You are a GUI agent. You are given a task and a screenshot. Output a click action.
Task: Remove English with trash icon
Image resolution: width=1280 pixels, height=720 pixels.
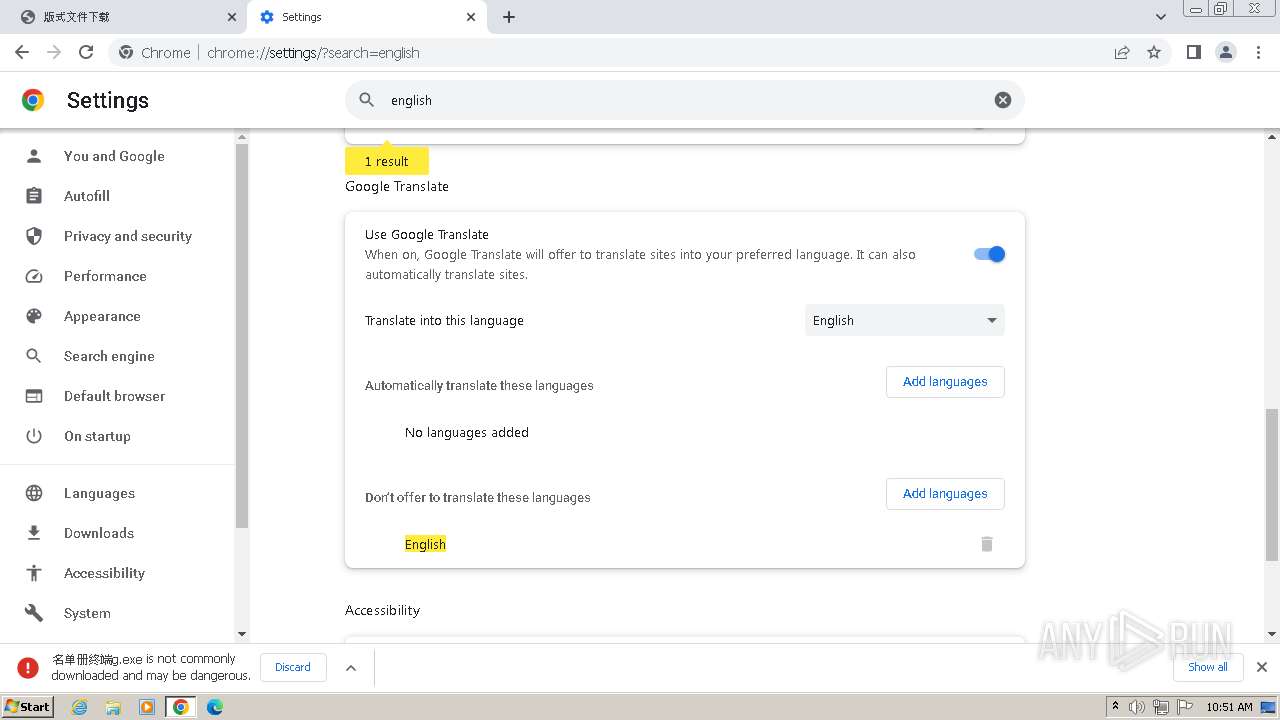coord(987,544)
